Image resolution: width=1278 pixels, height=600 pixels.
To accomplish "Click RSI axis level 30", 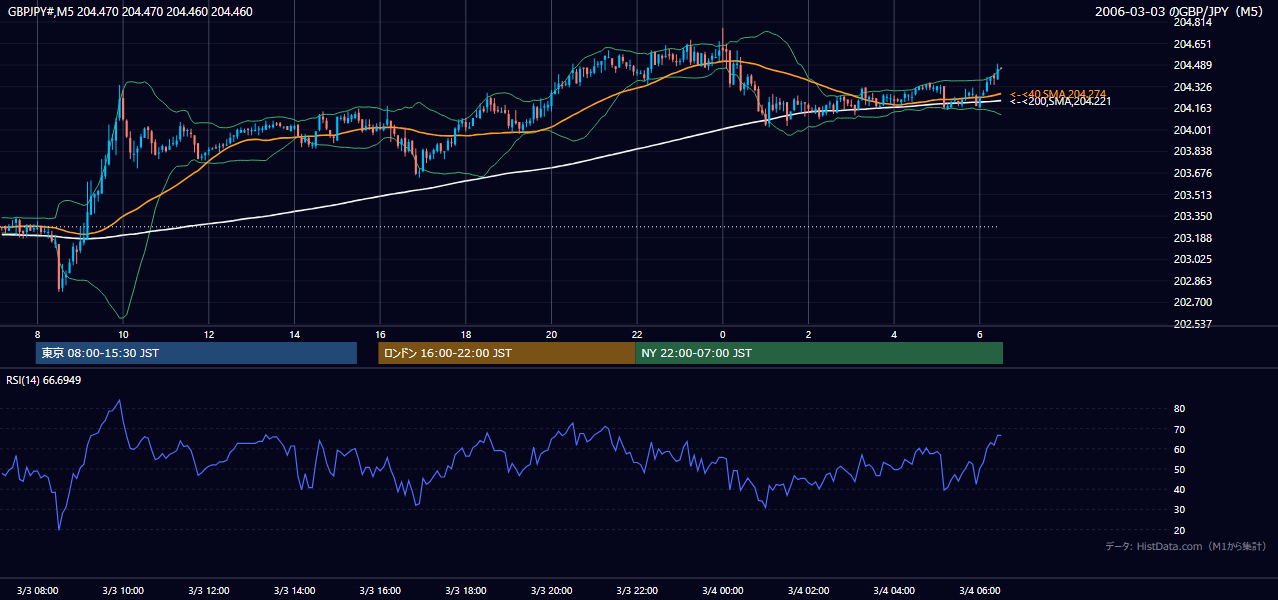I will coord(1179,510).
